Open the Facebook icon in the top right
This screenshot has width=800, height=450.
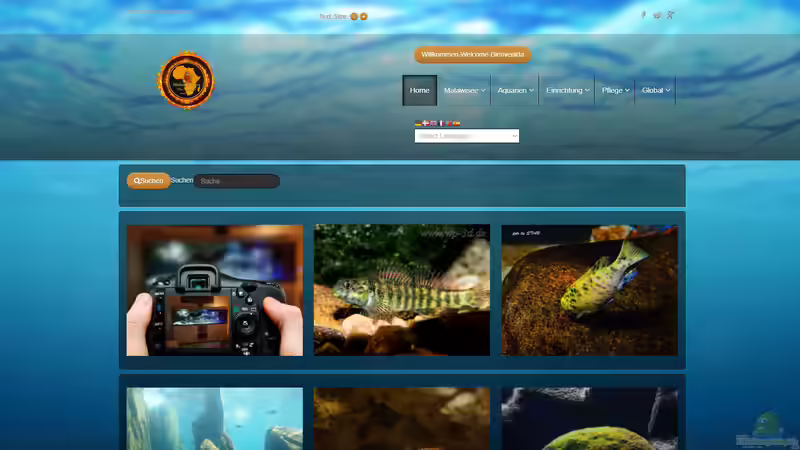643,15
